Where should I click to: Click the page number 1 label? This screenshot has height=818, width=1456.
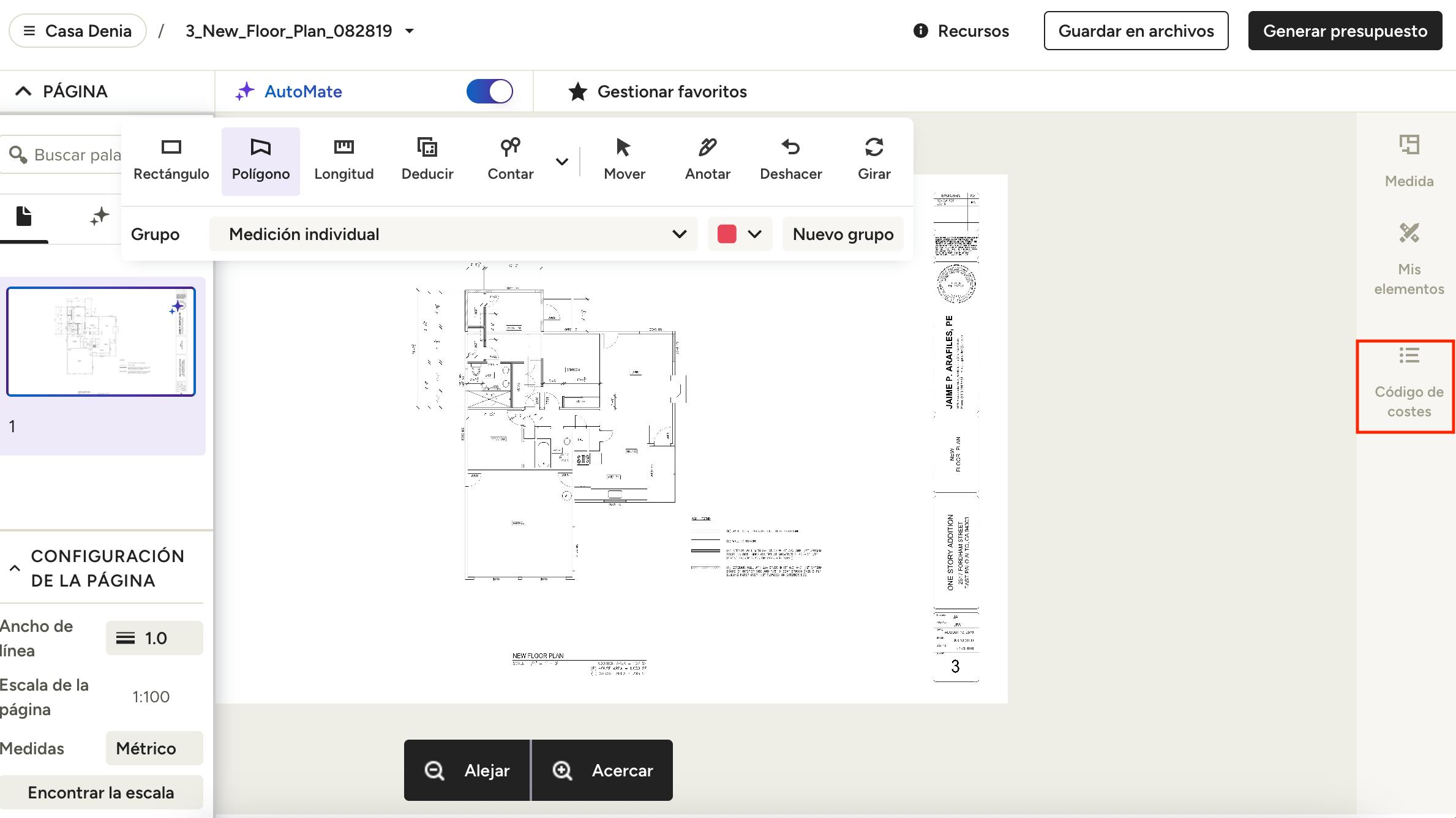click(12, 426)
